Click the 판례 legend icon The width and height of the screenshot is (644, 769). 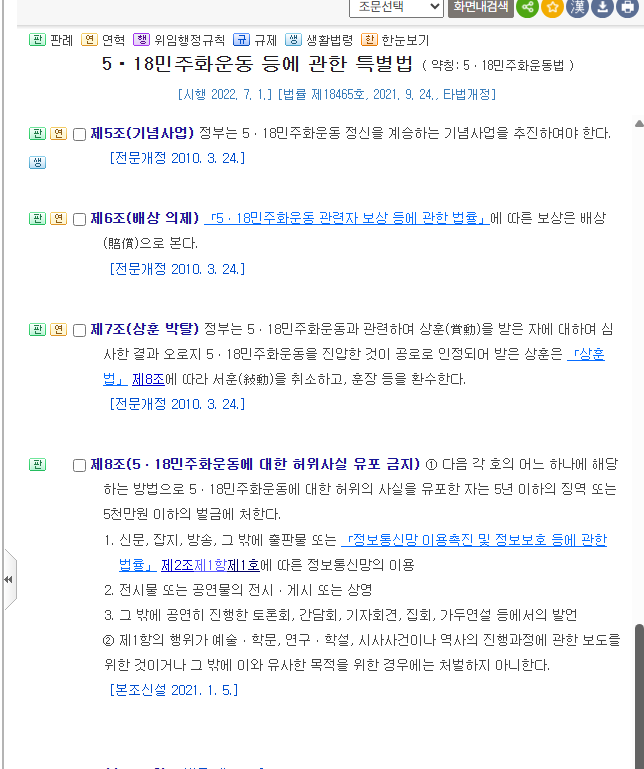pyautogui.click(x=37, y=40)
